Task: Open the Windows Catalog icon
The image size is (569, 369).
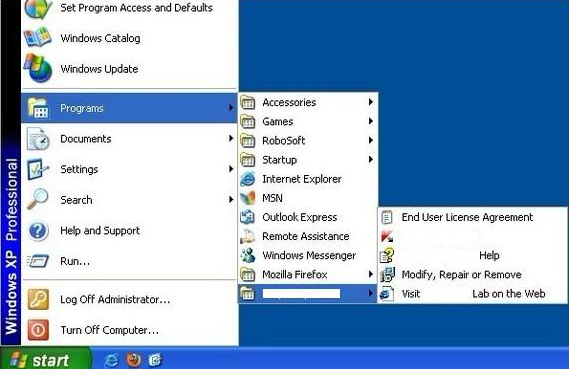Action: (38, 38)
